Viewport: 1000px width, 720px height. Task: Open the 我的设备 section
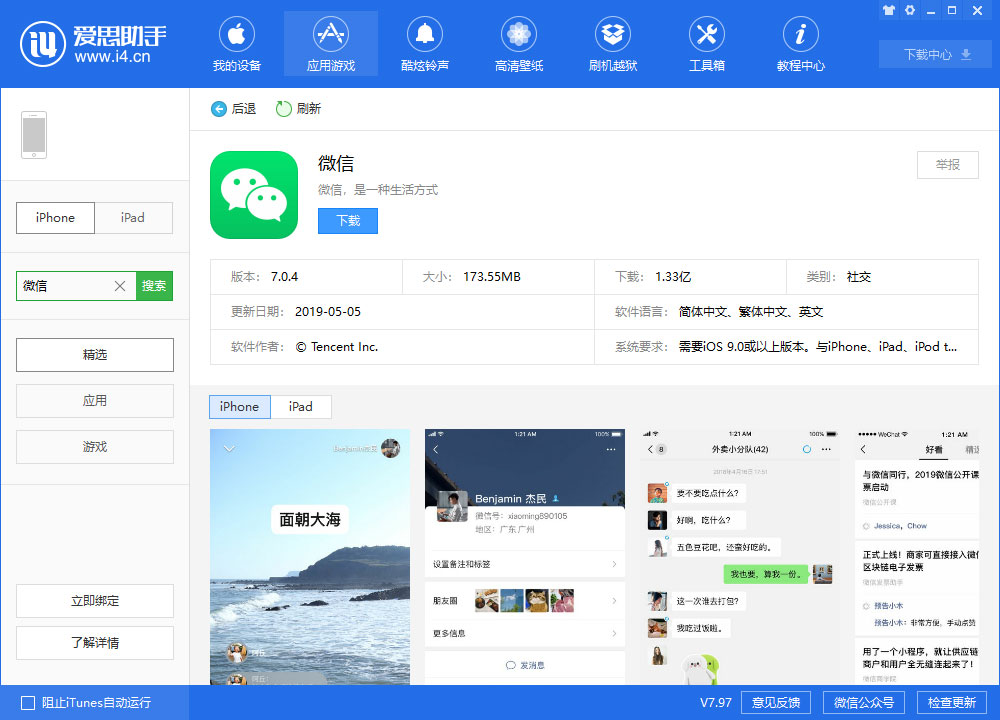pos(237,43)
